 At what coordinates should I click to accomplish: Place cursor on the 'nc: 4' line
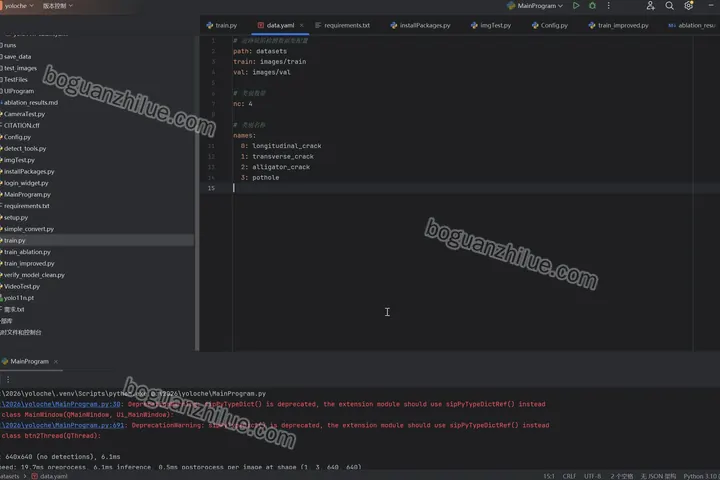[243, 104]
